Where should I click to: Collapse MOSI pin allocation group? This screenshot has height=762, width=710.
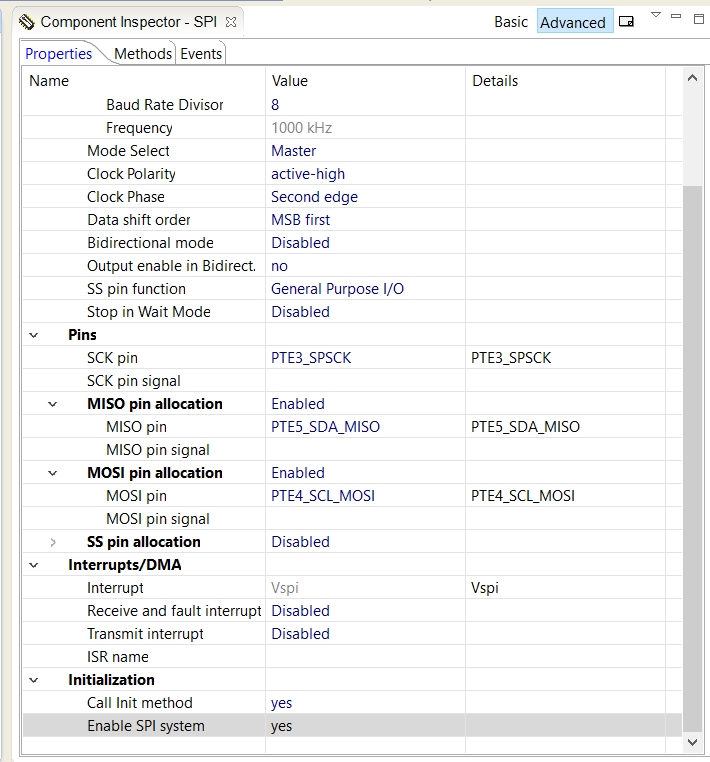click(52, 473)
